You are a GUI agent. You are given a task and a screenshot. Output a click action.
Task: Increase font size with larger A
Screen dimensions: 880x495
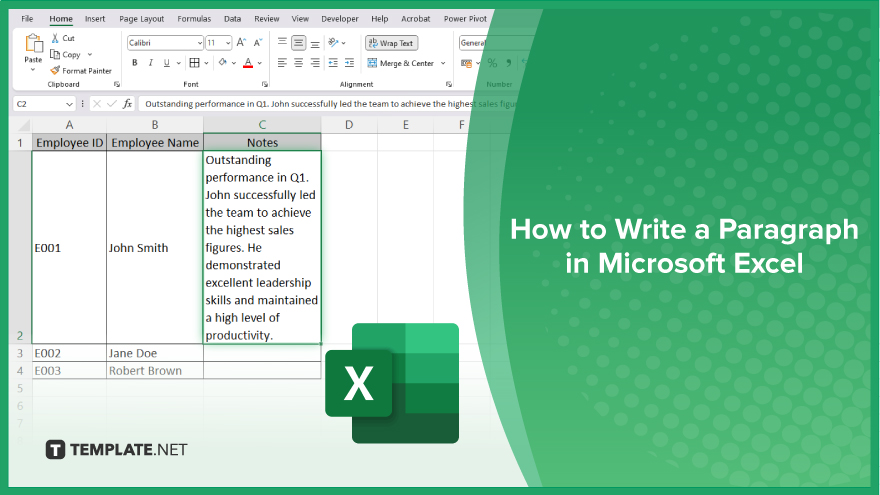(241, 43)
